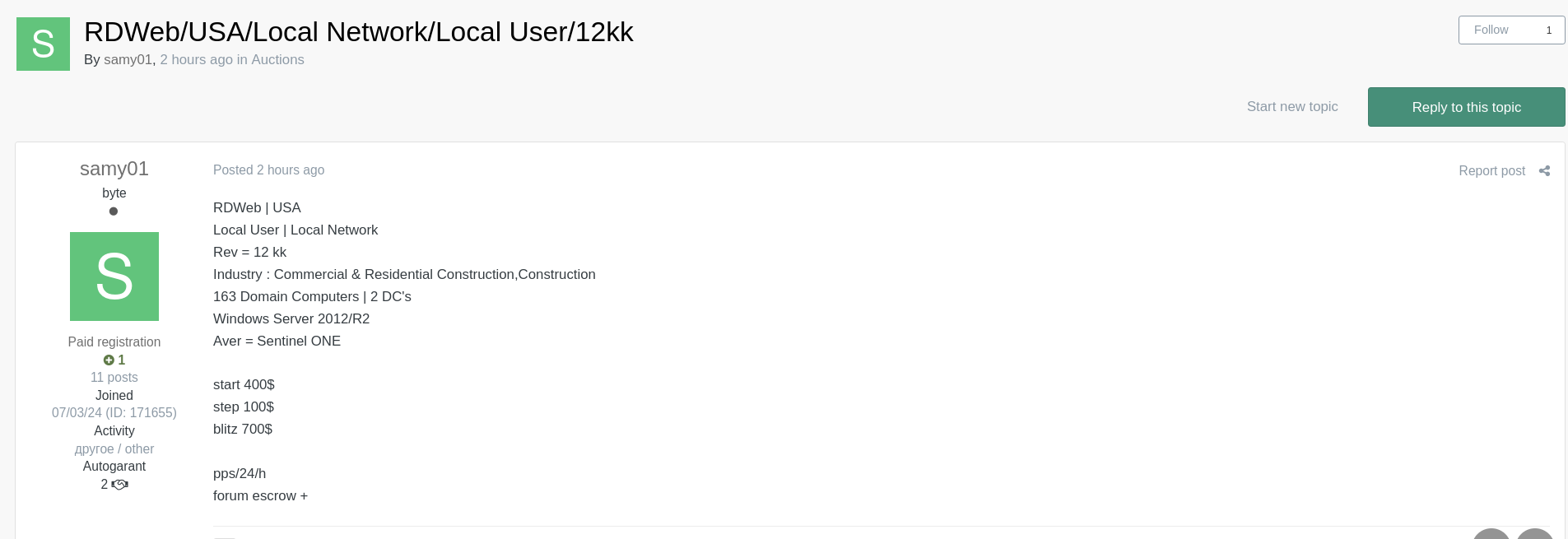This screenshot has width=1568, height=539.
Task: Click the Autogarant handshake icon
Action: (120, 485)
